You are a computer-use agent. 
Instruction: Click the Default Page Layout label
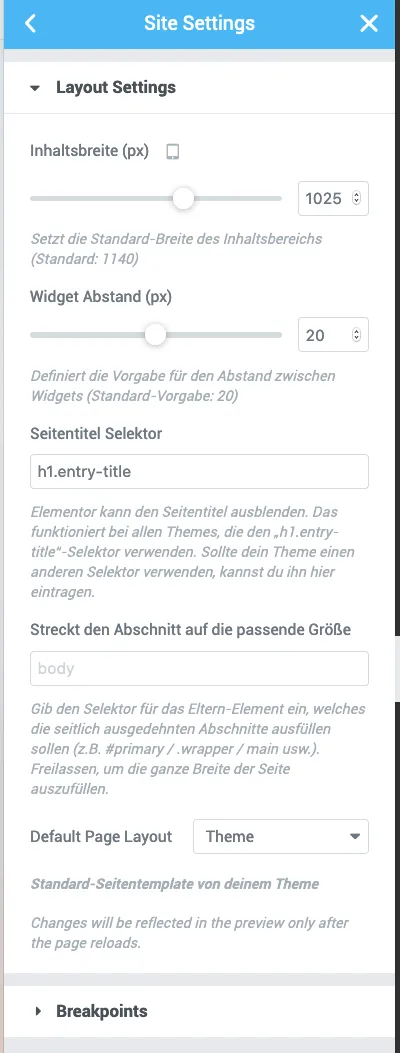[101, 837]
